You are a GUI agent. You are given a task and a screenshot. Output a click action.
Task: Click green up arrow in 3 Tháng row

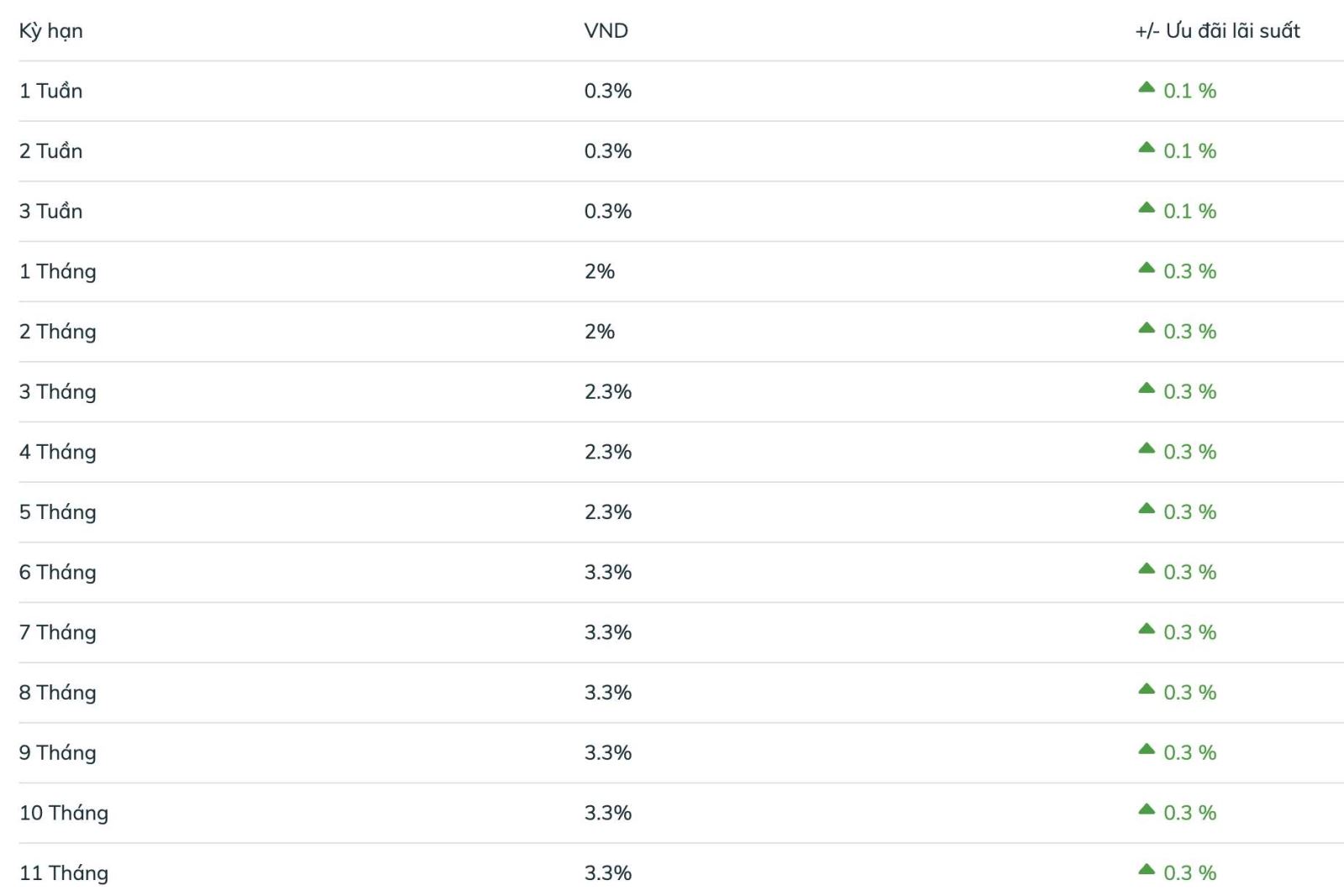(x=1146, y=388)
